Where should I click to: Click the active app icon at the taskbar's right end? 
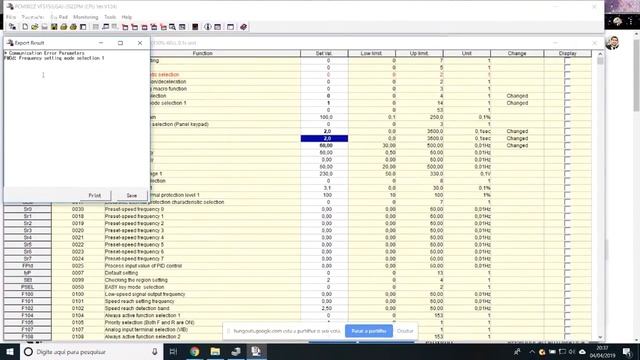click(256, 351)
